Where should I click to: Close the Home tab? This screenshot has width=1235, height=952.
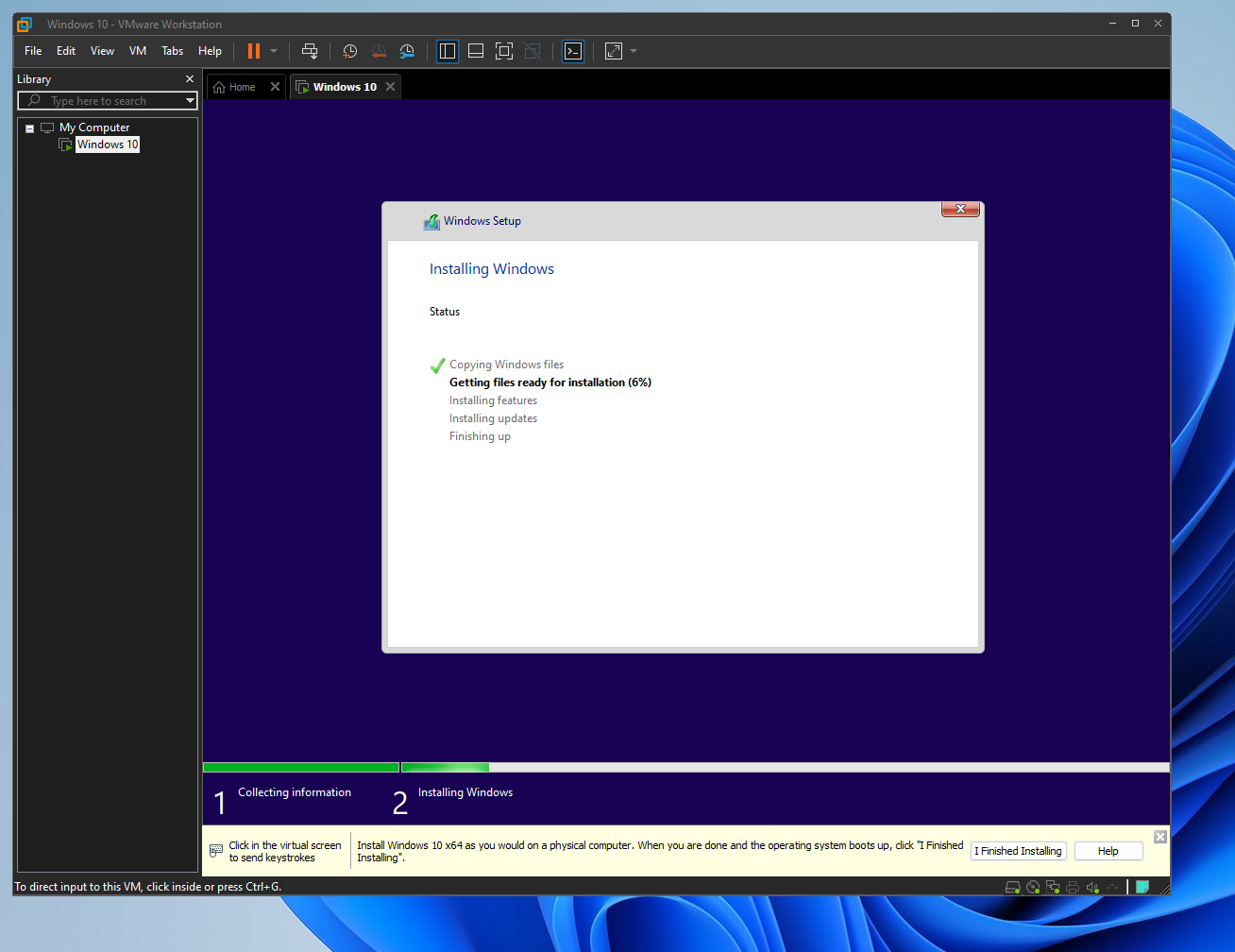coord(275,87)
